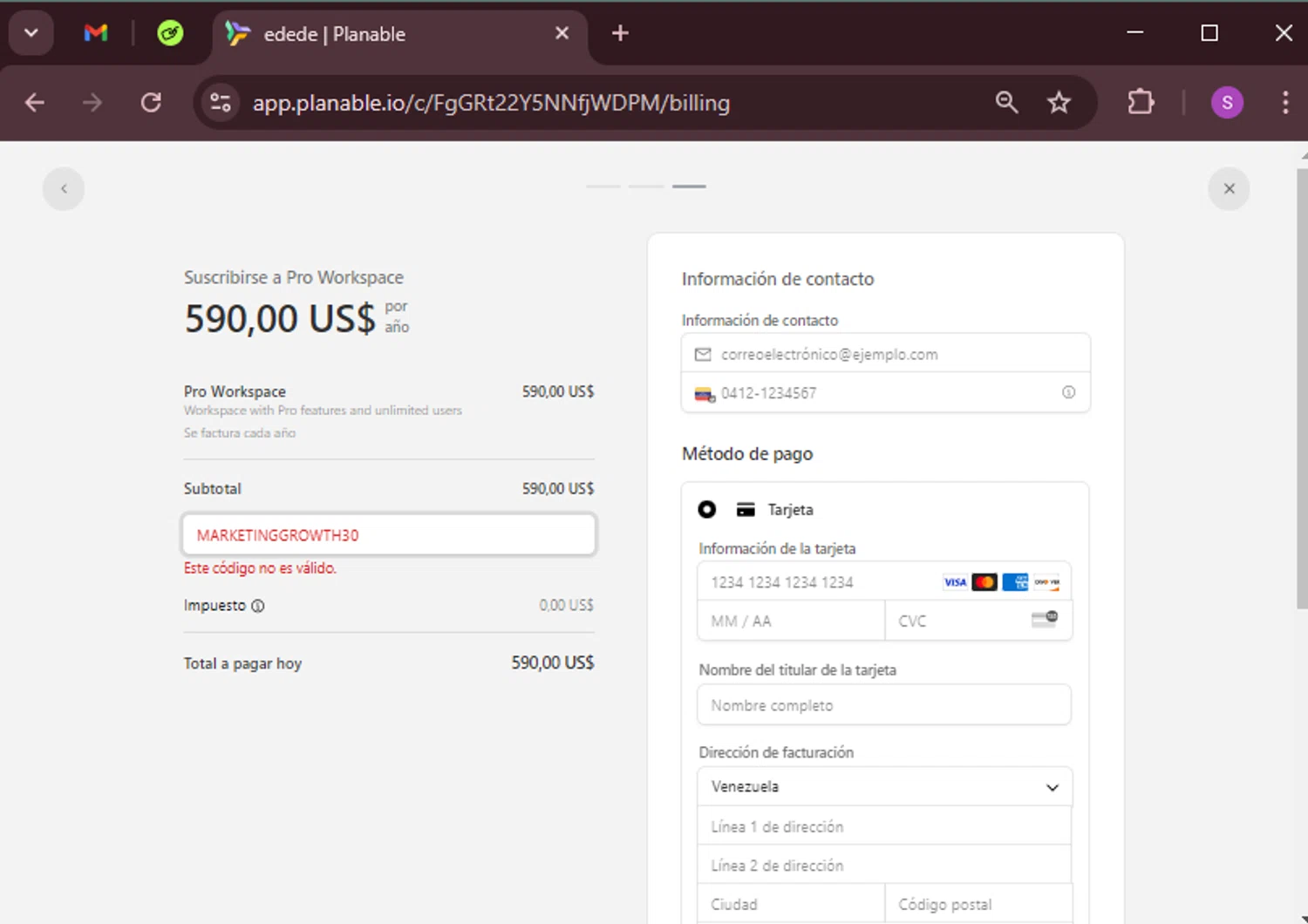Bookmark this page with the star

tap(1059, 103)
